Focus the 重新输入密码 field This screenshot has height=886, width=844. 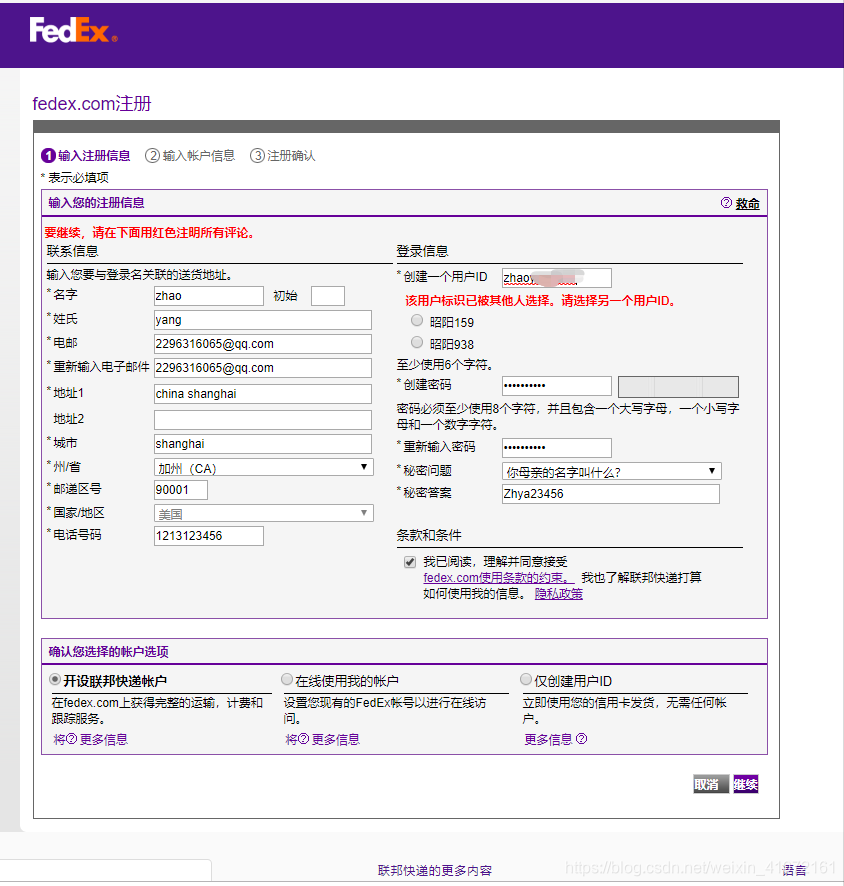tap(556, 448)
